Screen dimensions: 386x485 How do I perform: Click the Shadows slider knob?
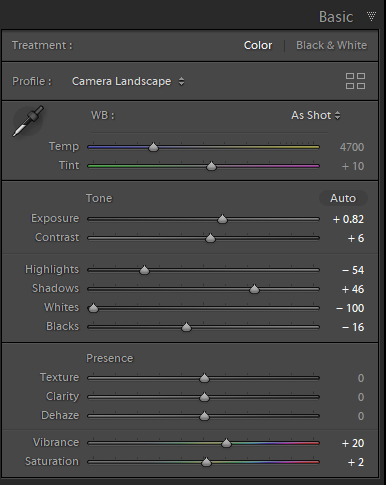tap(254, 289)
